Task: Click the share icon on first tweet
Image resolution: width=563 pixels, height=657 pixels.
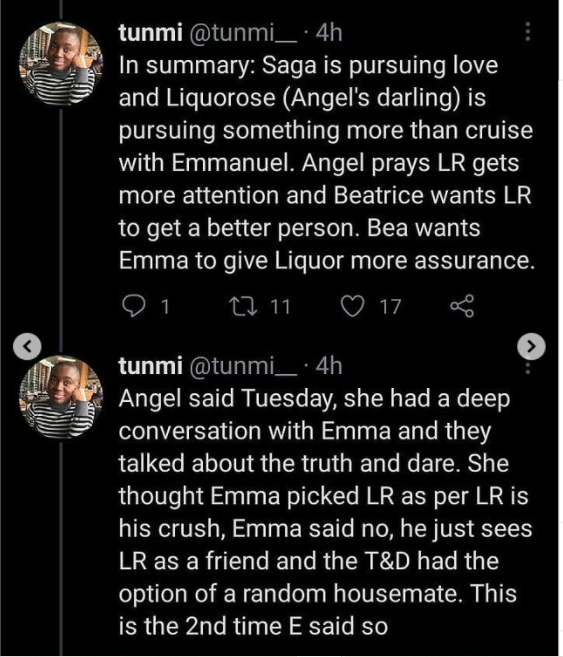Action: [462, 306]
